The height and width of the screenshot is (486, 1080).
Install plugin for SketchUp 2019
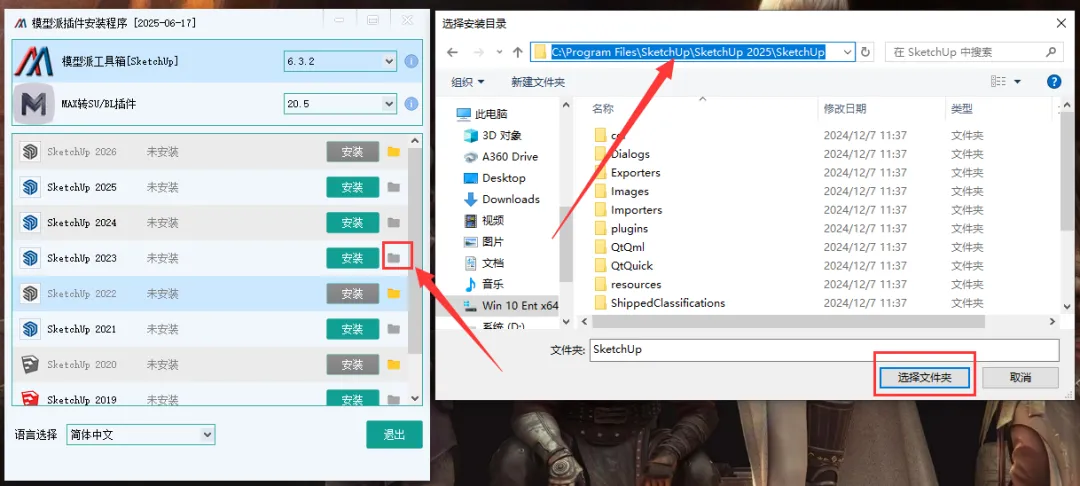[353, 399]
